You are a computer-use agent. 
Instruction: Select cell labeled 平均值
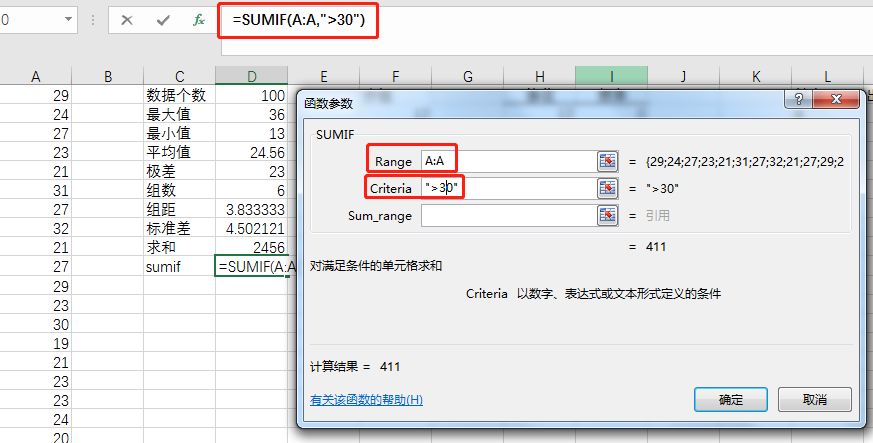[179, 152]
